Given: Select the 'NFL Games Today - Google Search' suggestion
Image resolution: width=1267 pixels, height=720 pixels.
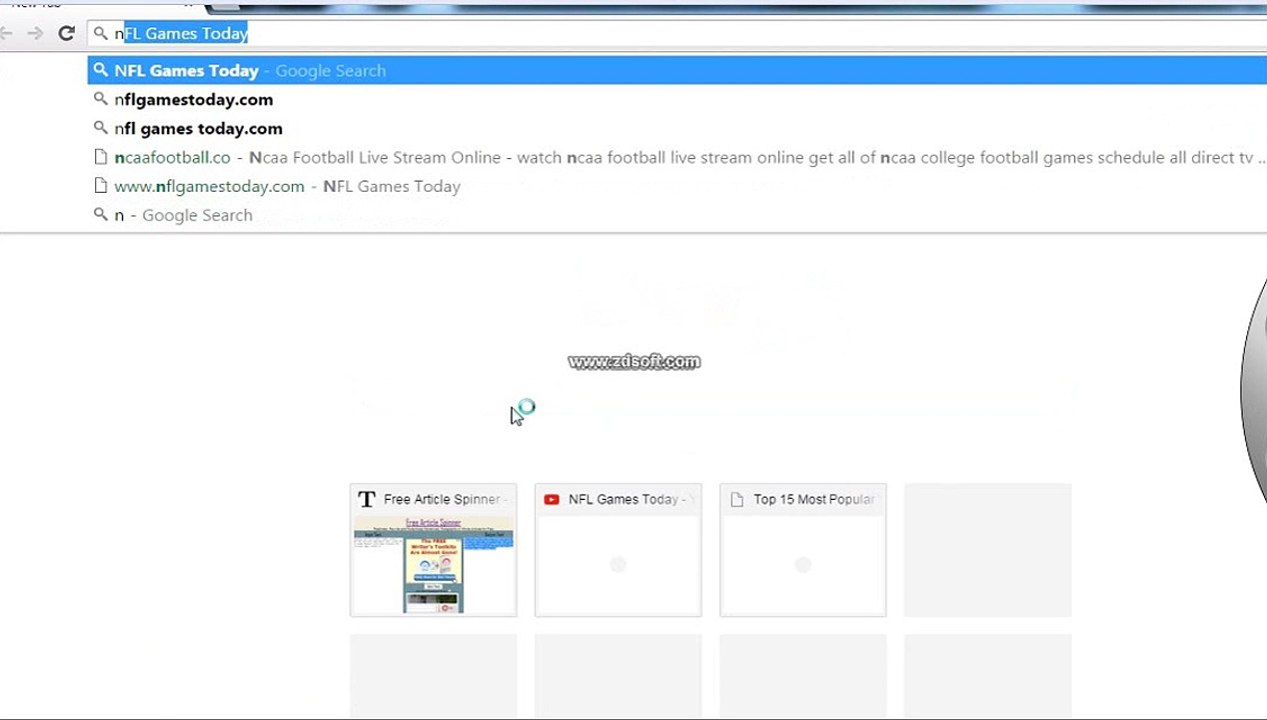Looking at the screenshot, I should (x=677, y=71).
